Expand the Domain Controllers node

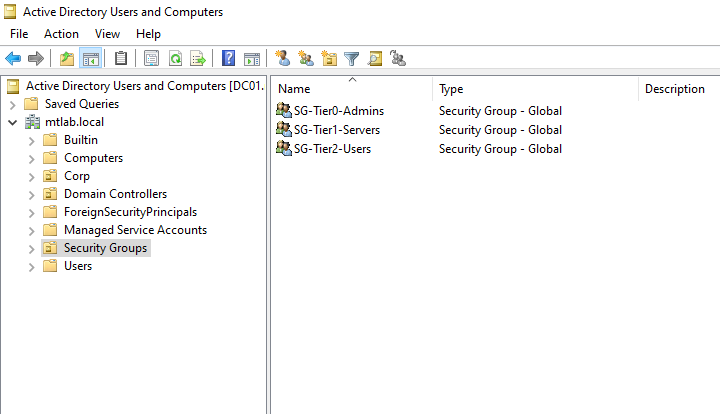[x=31, y=195]
